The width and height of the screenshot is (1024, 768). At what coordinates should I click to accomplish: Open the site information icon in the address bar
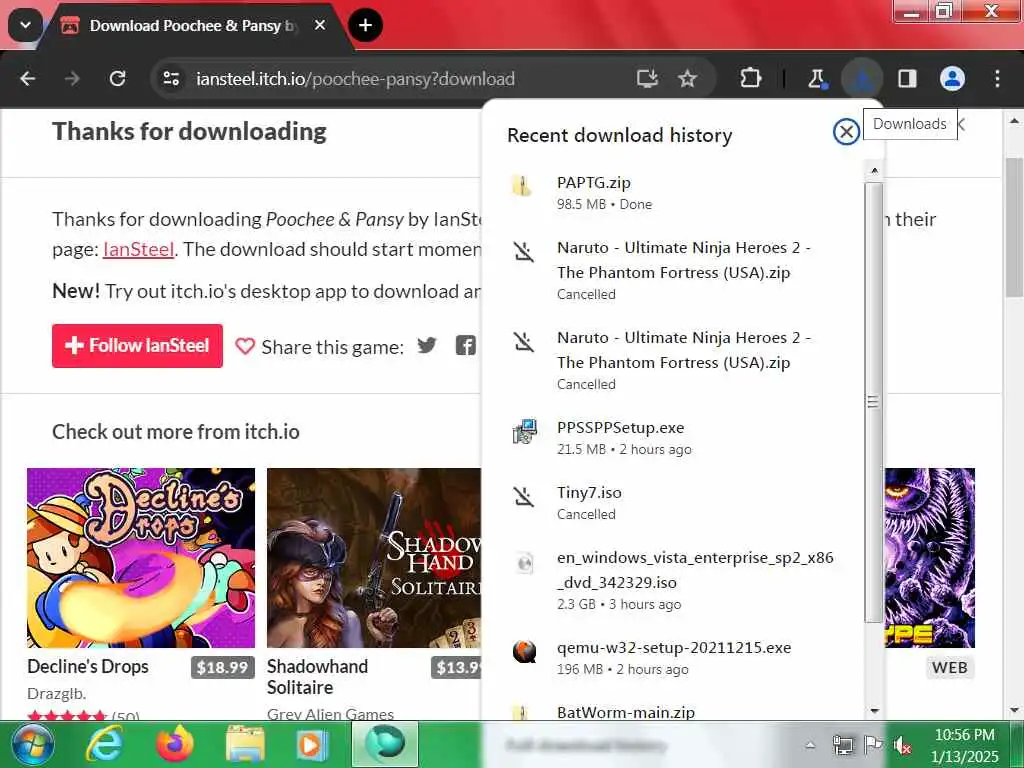(x=172, y=79)
